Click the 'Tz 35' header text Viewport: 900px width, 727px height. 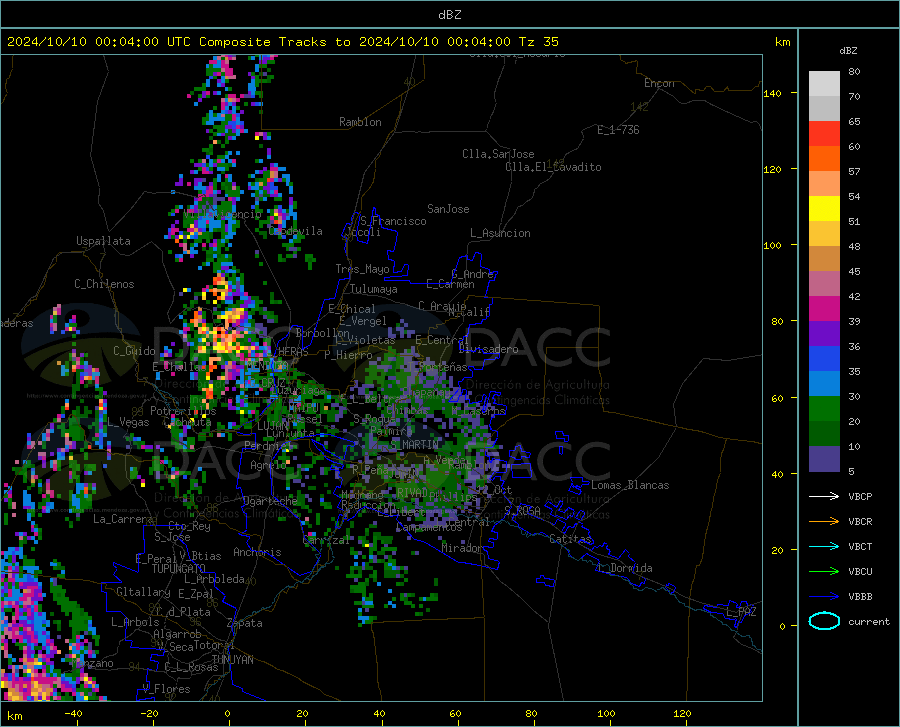pos(538,42)
